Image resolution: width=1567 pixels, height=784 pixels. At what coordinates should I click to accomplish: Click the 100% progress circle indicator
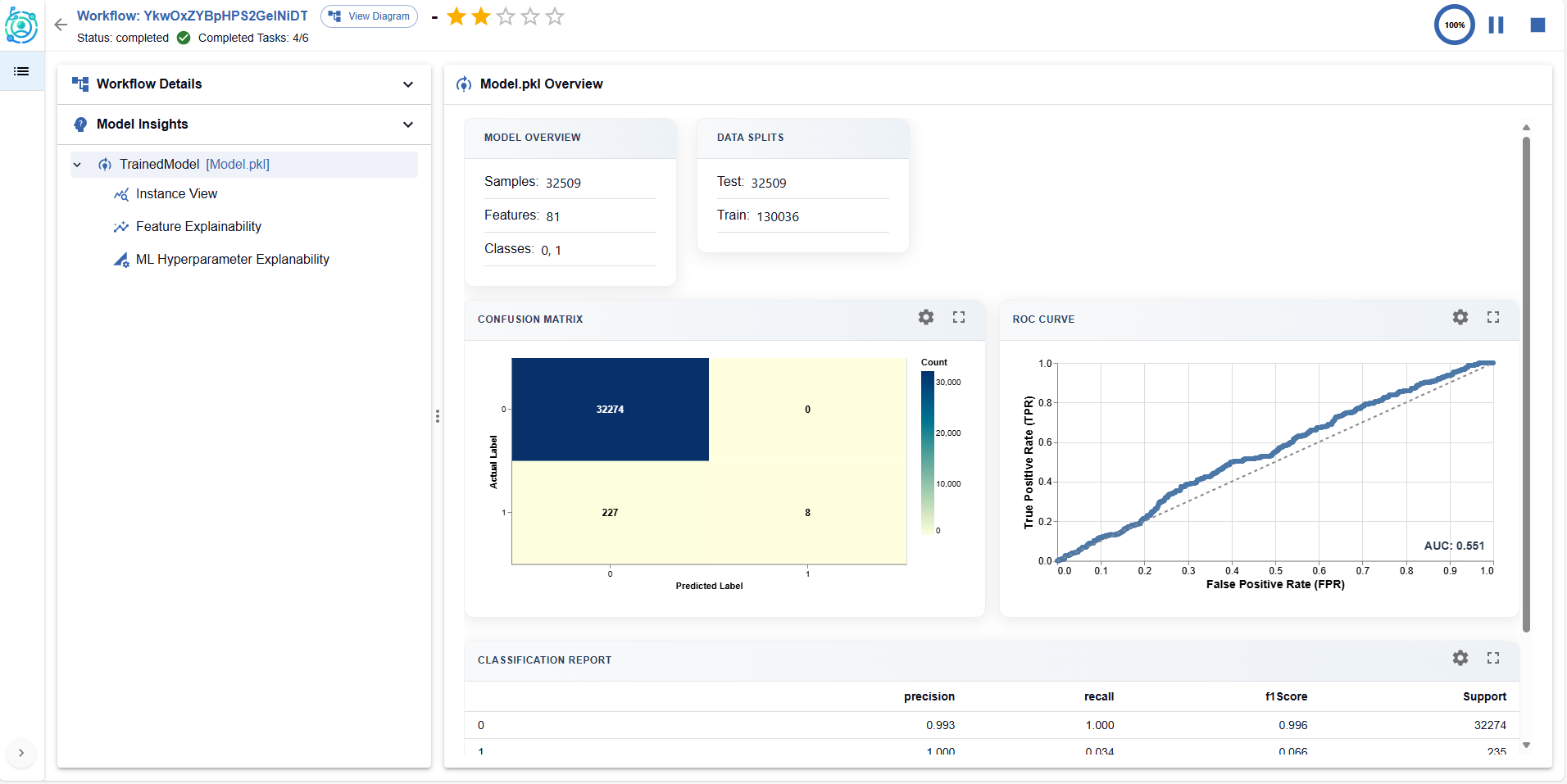1454,25
